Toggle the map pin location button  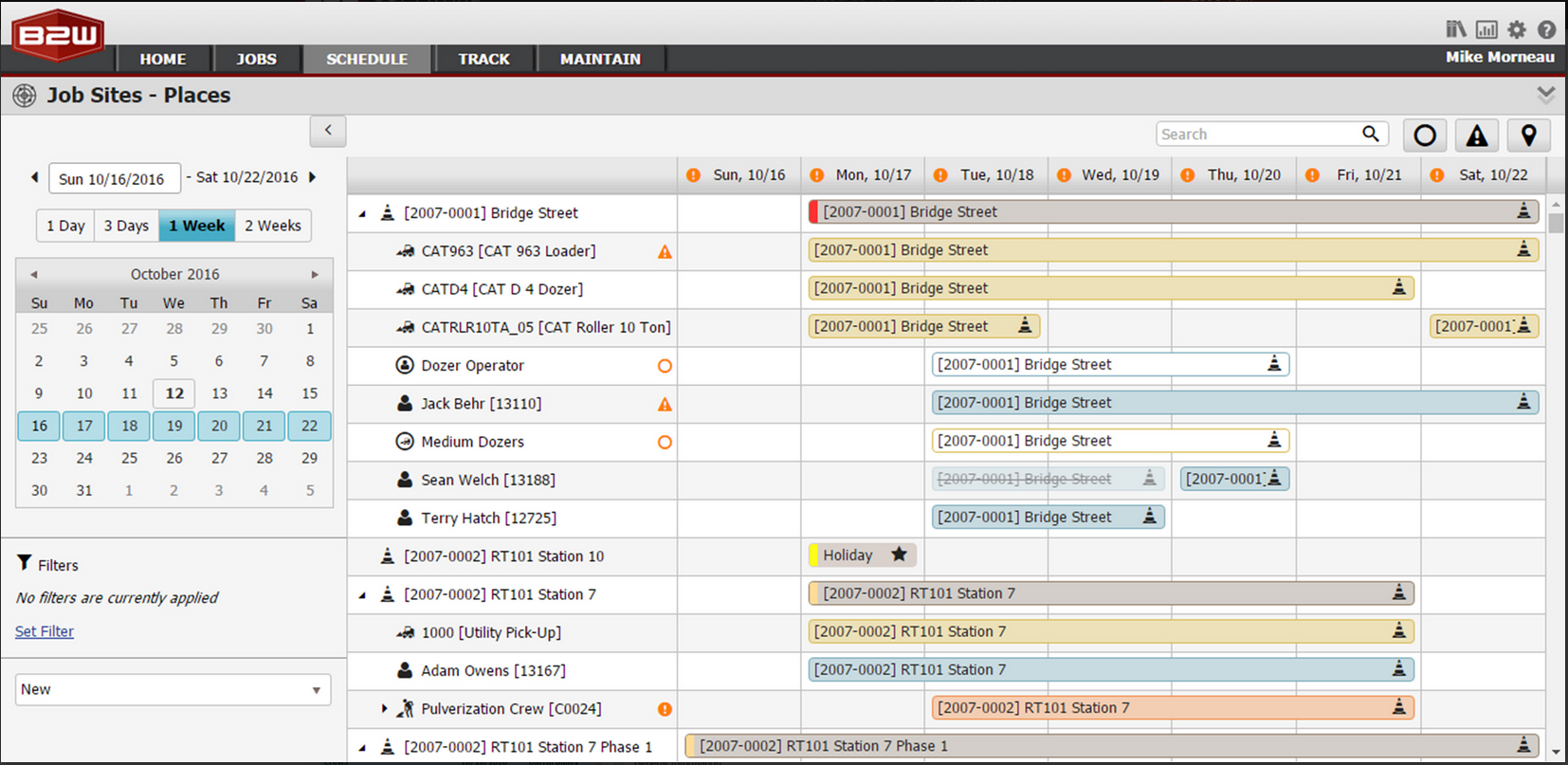pos(1528,135)
